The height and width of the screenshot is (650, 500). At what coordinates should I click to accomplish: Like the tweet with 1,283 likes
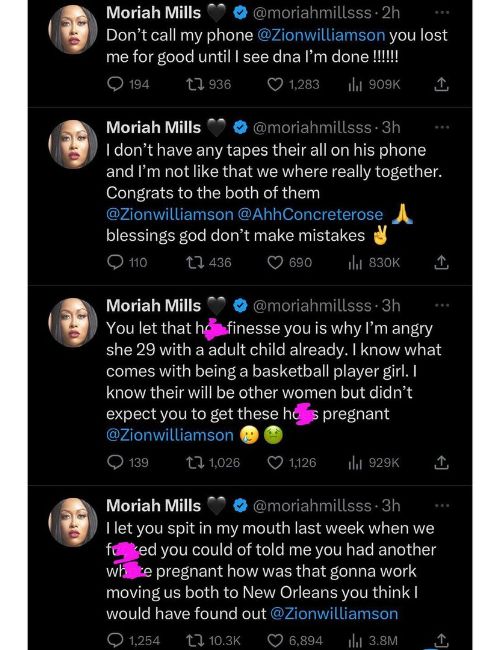[x=293, y=85]
